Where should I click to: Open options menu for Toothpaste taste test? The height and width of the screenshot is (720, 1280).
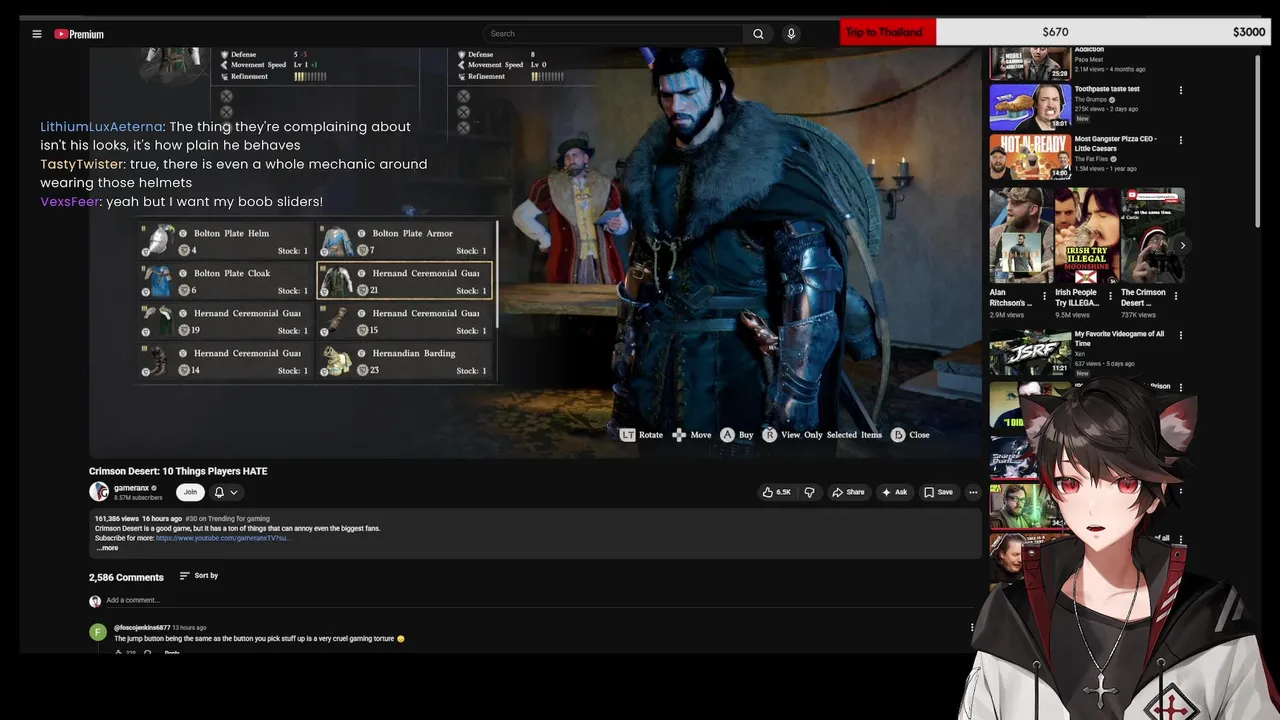click(x=1180, y=90)
